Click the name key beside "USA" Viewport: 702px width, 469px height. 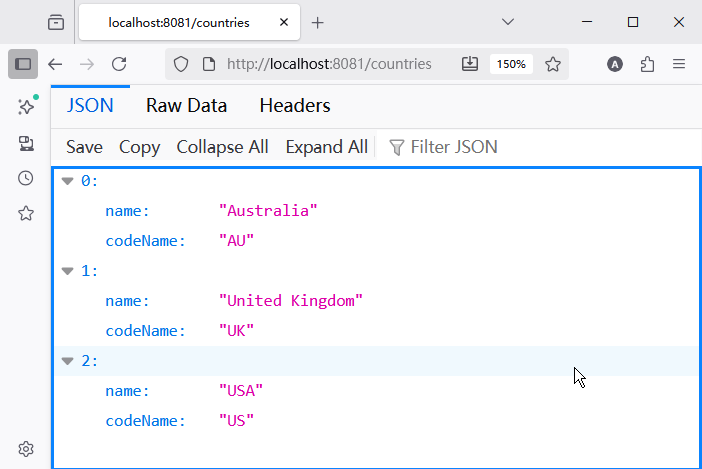[x=128, y=391]
